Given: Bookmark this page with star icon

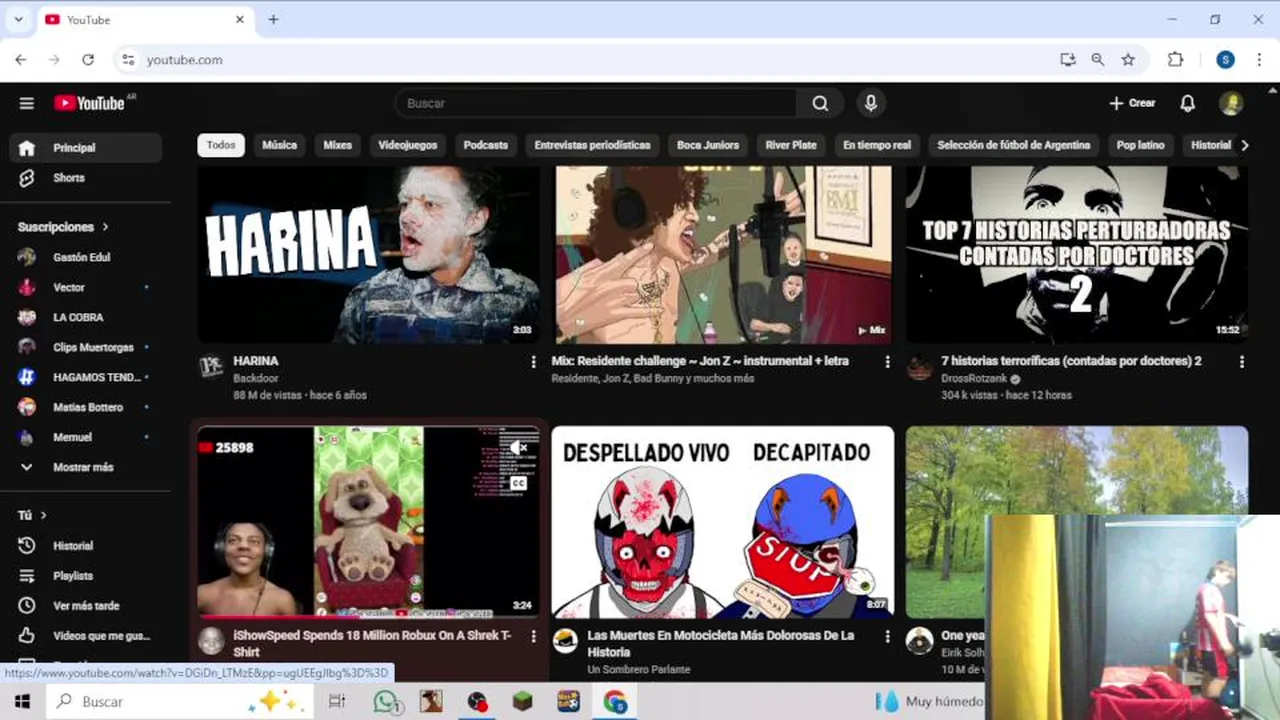Looking at the screenshot, I should pyautogui.click(x=1128, y=60).
